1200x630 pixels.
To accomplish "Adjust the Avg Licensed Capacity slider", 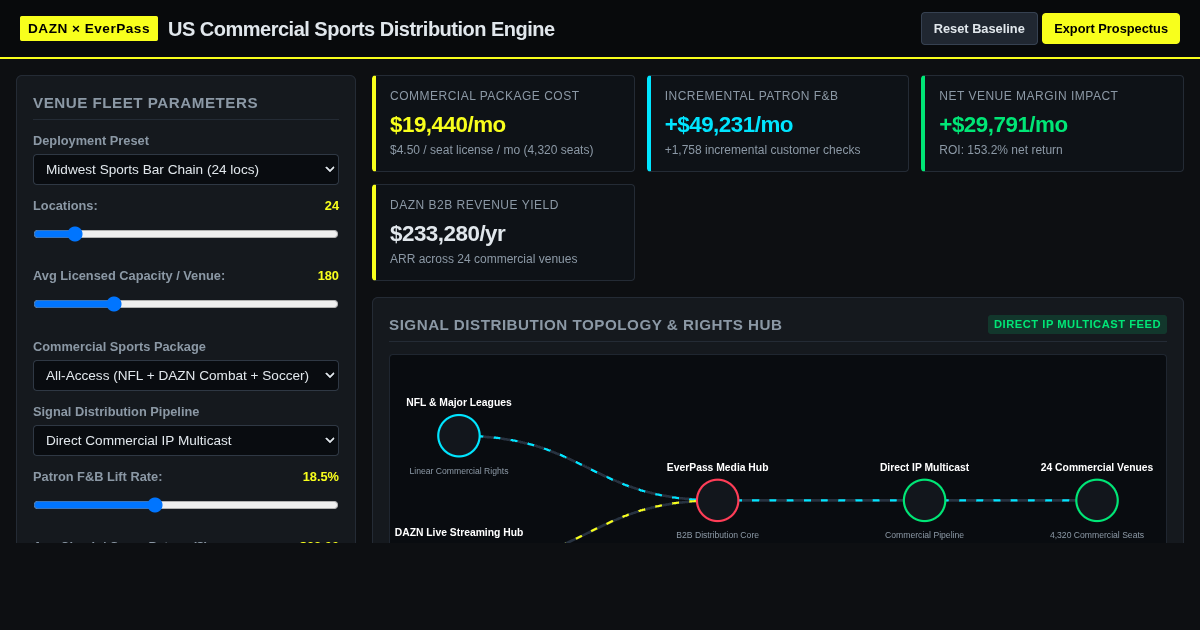I will click(x=186, y=304).
